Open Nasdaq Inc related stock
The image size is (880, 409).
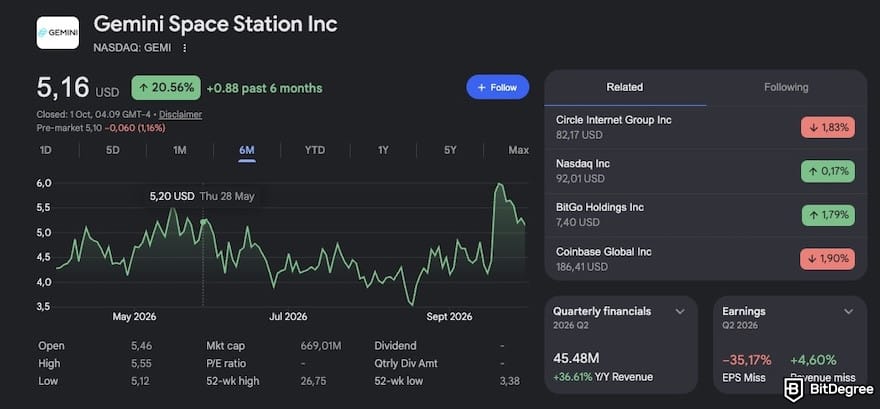pos(706,171)
